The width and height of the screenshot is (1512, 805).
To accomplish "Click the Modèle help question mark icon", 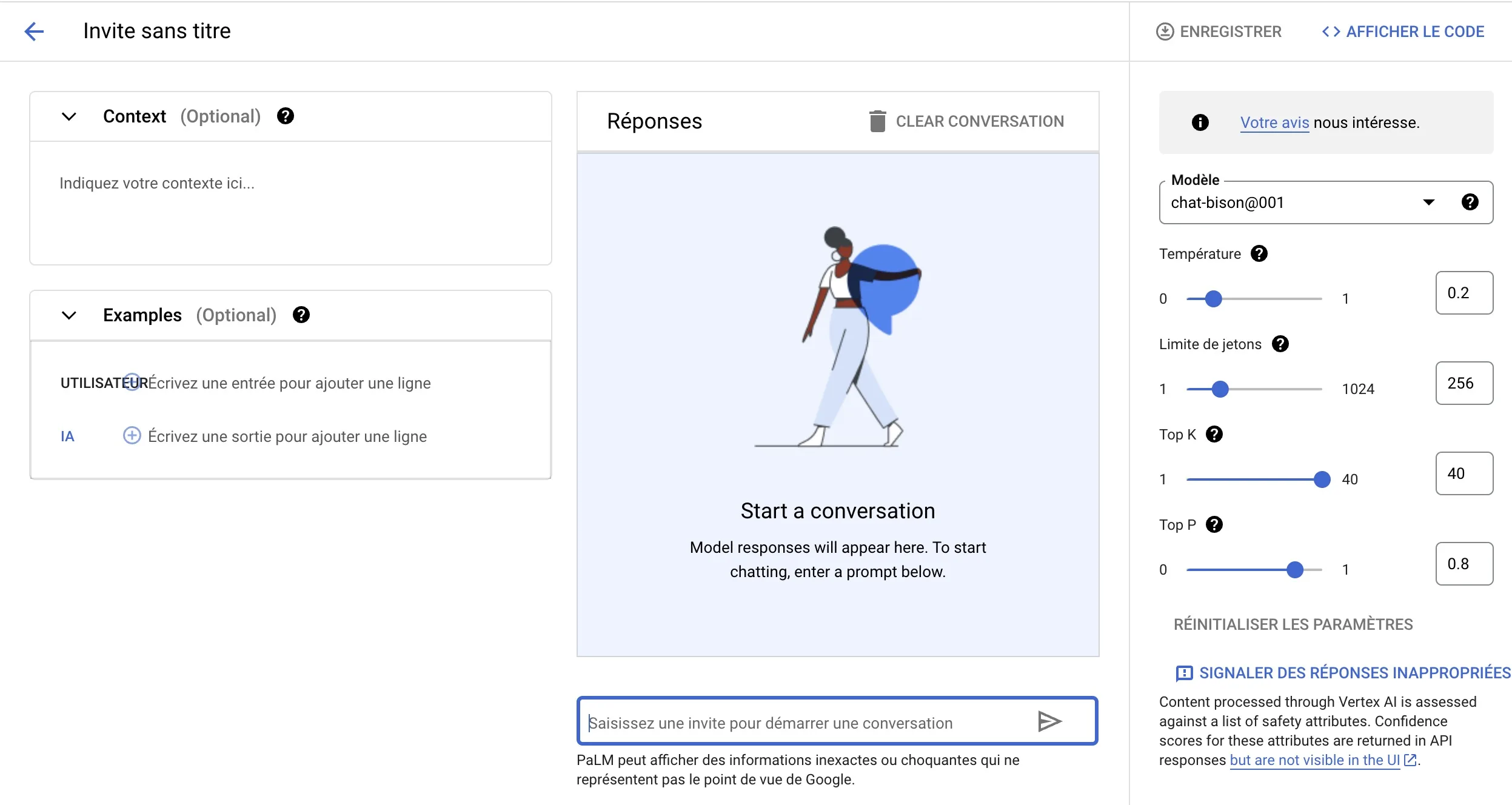I will (1470, 202).
